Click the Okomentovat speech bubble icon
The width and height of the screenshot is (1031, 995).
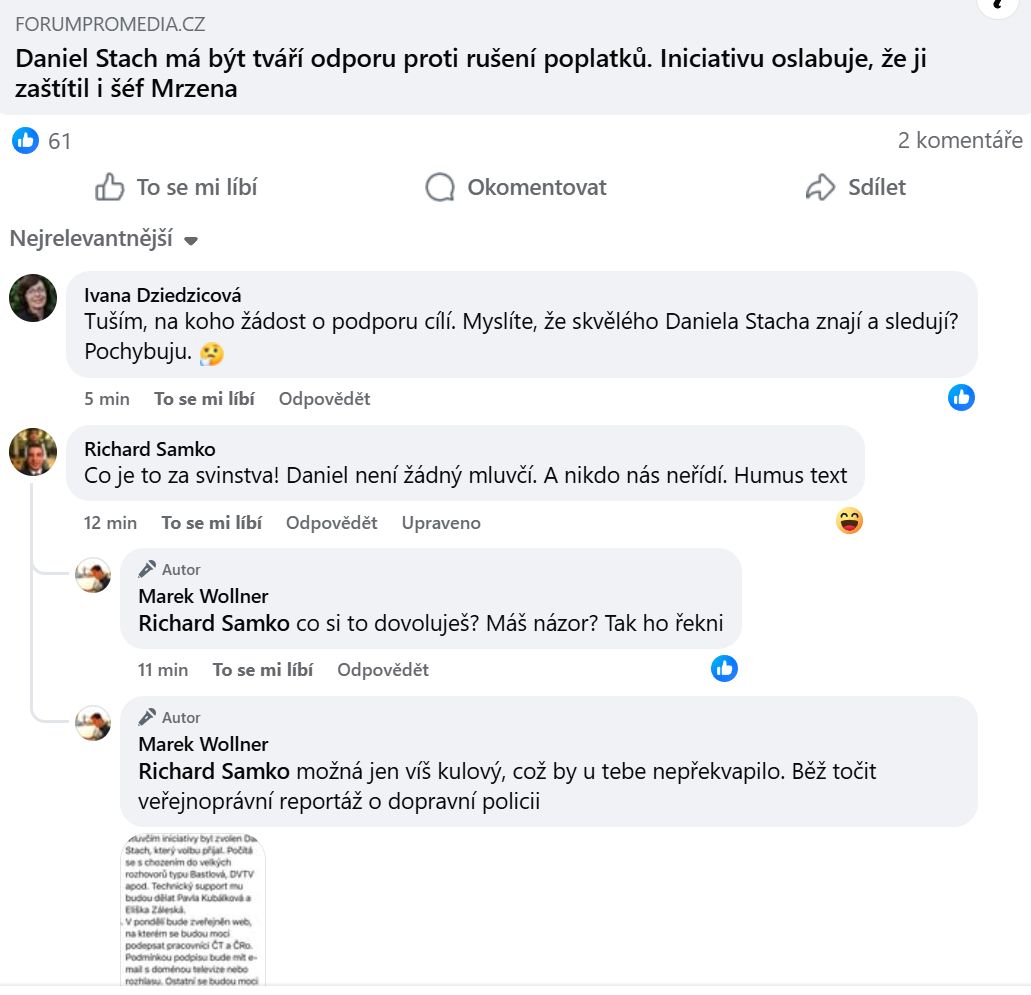click(440, 187)
